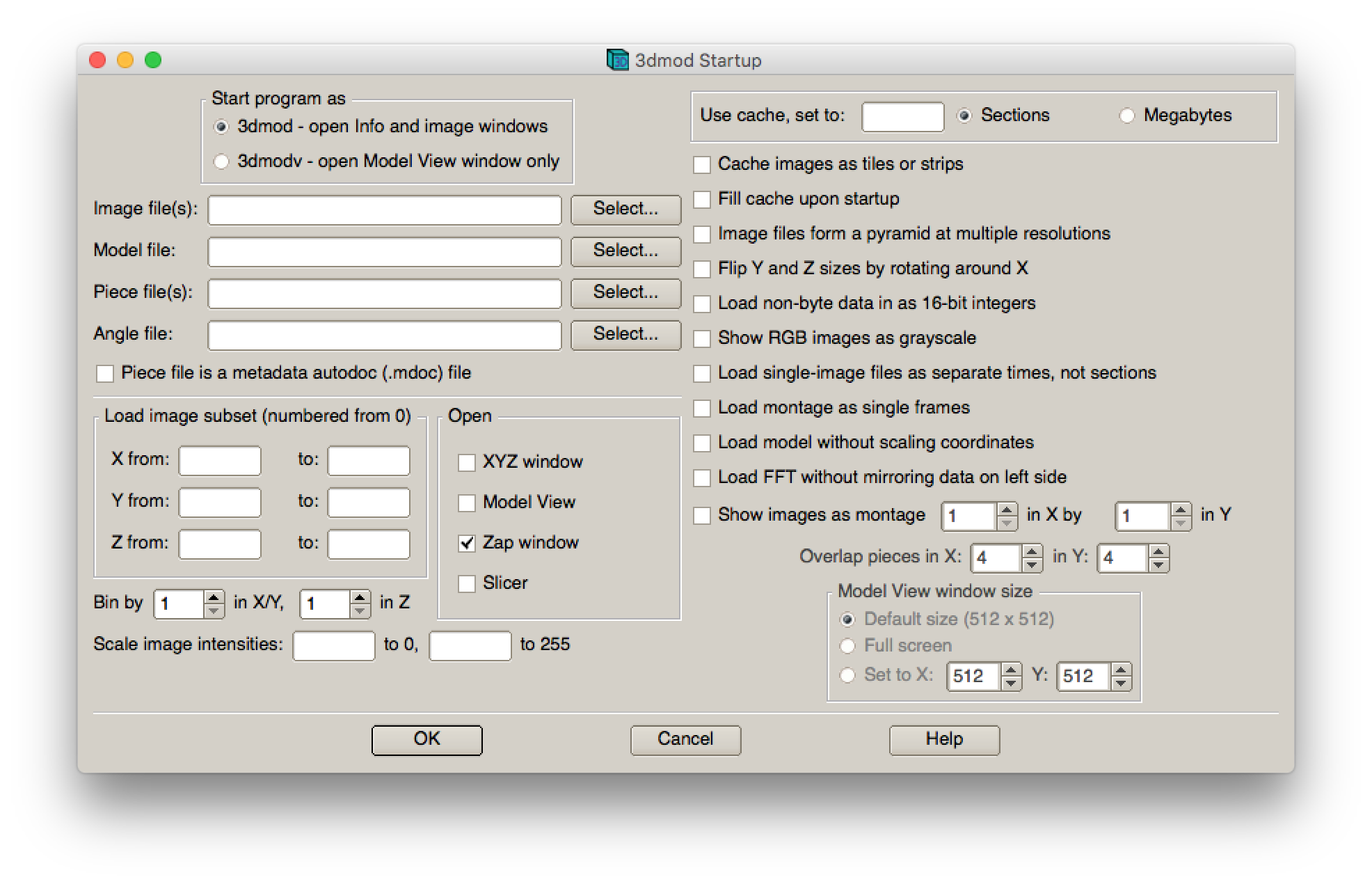Select Default size (512 x 512) radio button
Screen dimensions: 1372x884
point(847,619)
